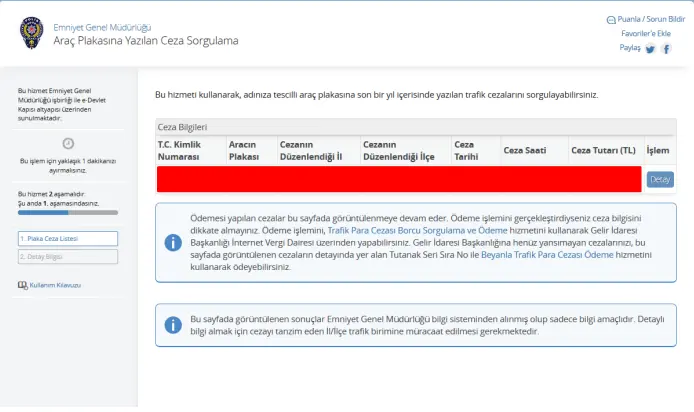Share the page on Twitter
The width and height of the screenshot is (694, 412).
(x=650, y=48)
